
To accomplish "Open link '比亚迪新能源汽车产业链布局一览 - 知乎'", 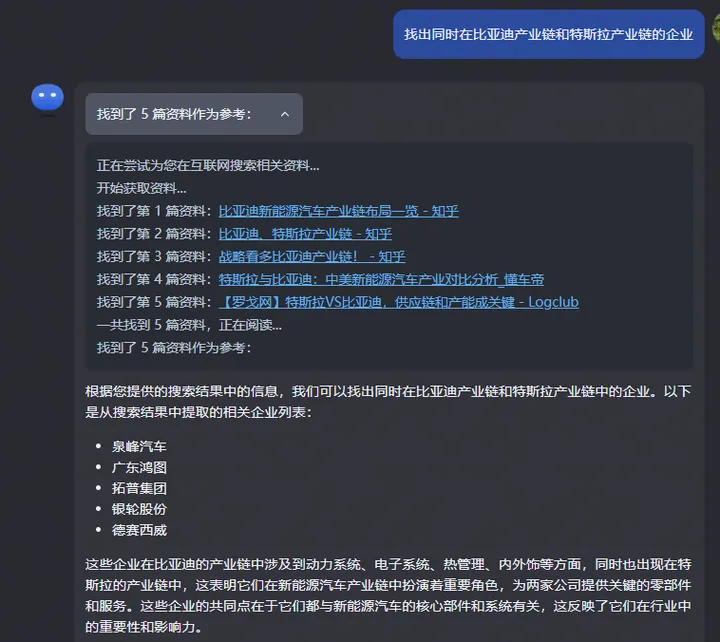I will click(338, 211).
